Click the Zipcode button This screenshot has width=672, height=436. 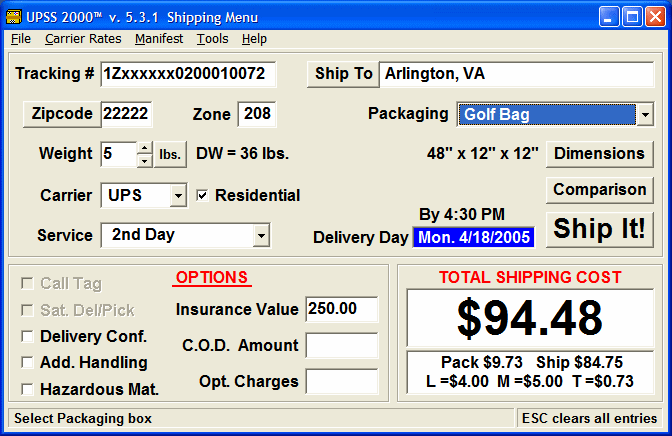[x=62, y=114]
